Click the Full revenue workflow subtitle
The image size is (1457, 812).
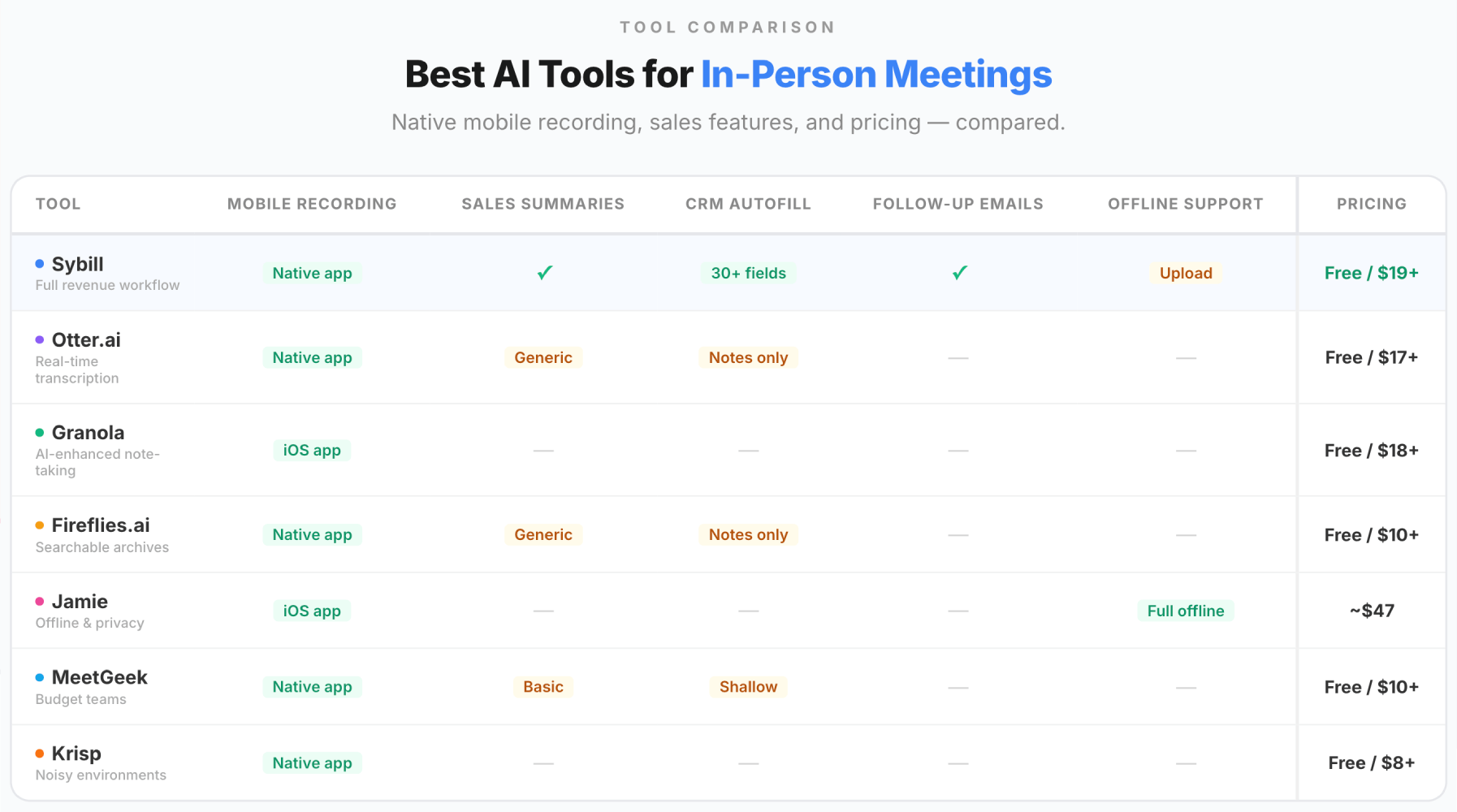tap(107, 285)
